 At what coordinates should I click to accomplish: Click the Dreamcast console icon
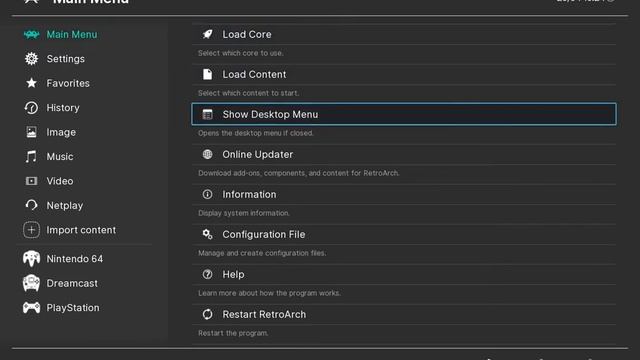pyautogui.click(x=31, y=283)
